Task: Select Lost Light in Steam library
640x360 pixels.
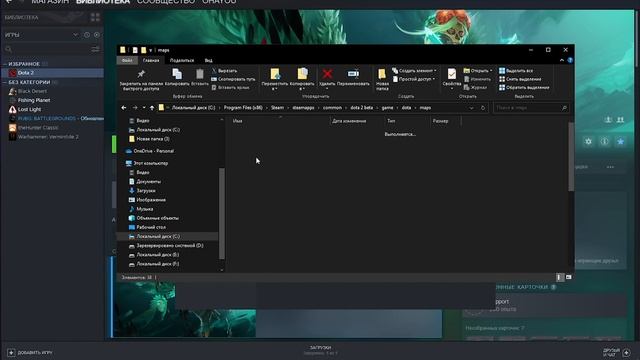Action: click(29, 109)
